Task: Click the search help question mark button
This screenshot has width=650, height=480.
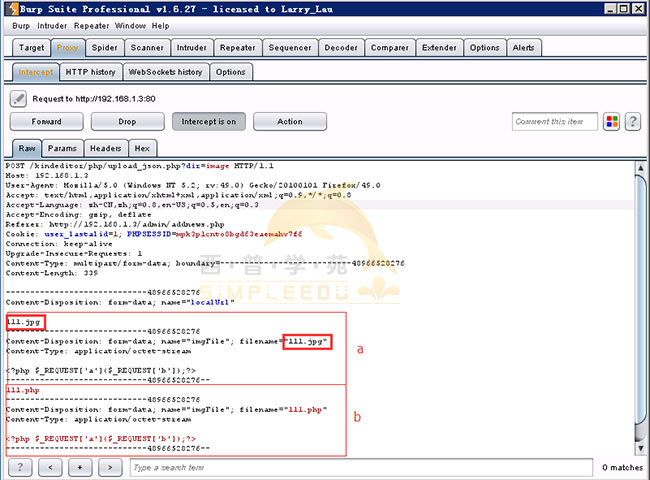Action: 19,468
